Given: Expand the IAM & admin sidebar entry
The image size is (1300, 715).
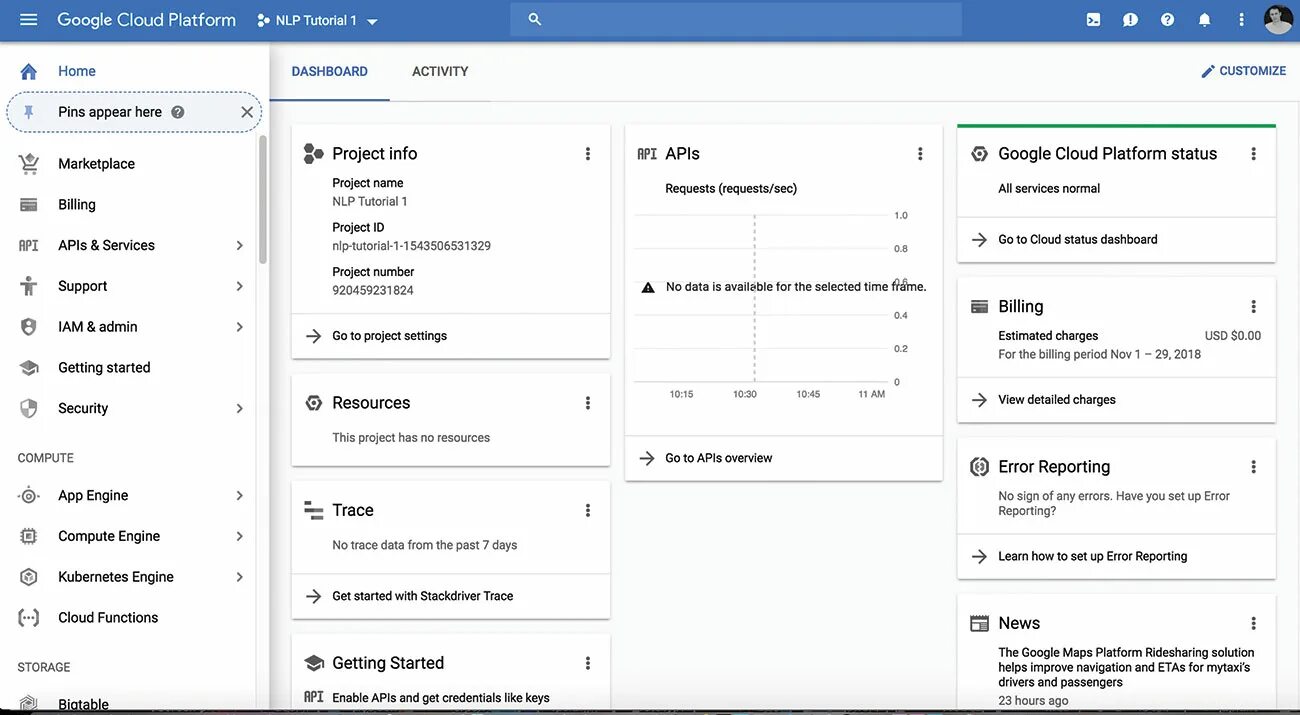Looking at the screenshot, I should click(x=238, y=325).
